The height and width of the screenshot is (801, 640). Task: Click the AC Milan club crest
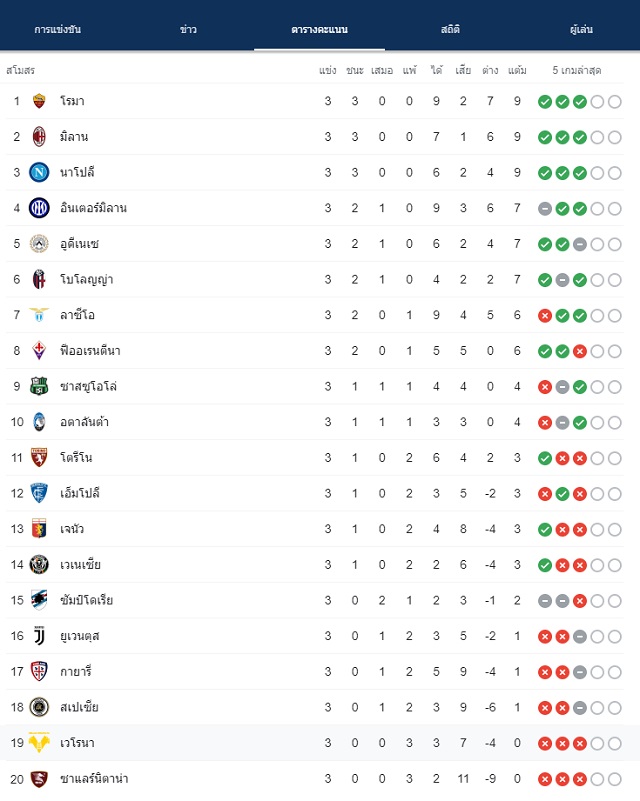coord(39,137)
